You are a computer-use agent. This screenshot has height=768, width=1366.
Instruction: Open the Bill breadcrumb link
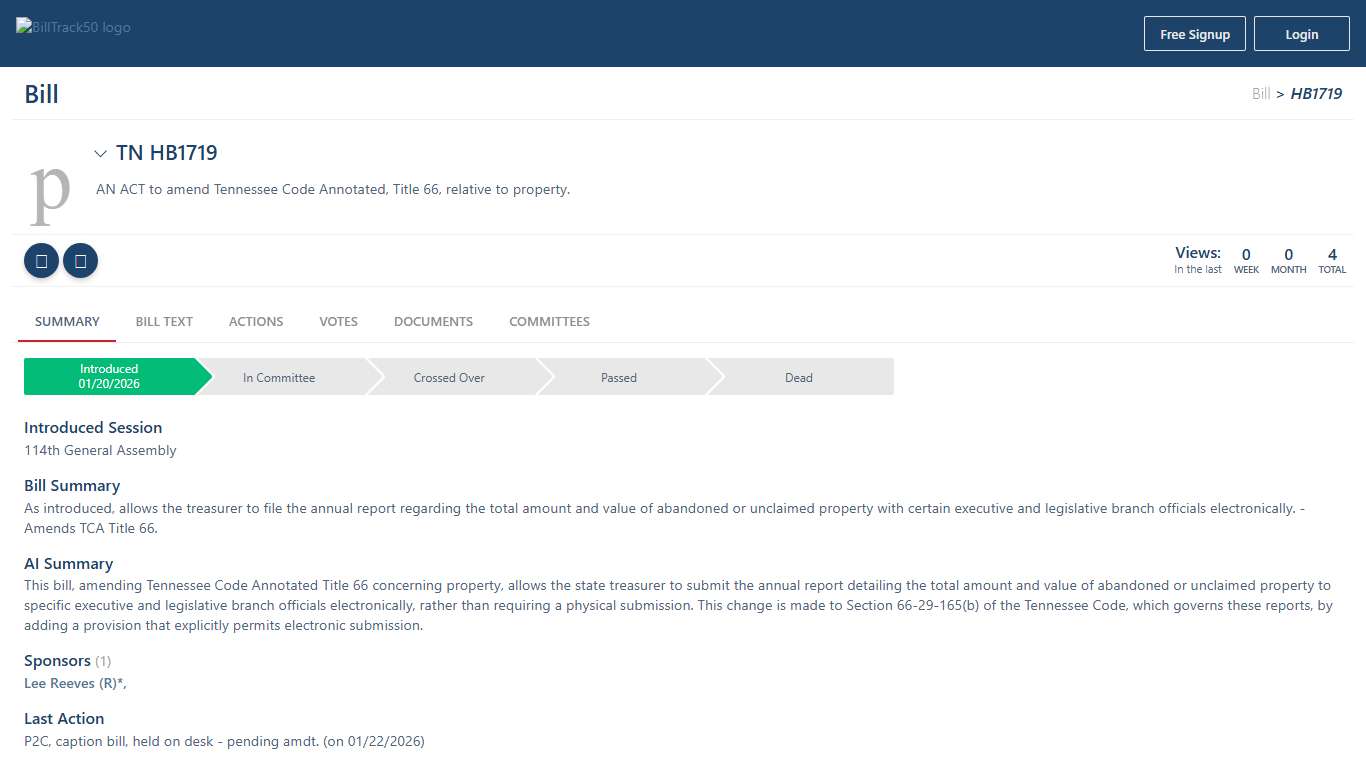pos(1260,94)
